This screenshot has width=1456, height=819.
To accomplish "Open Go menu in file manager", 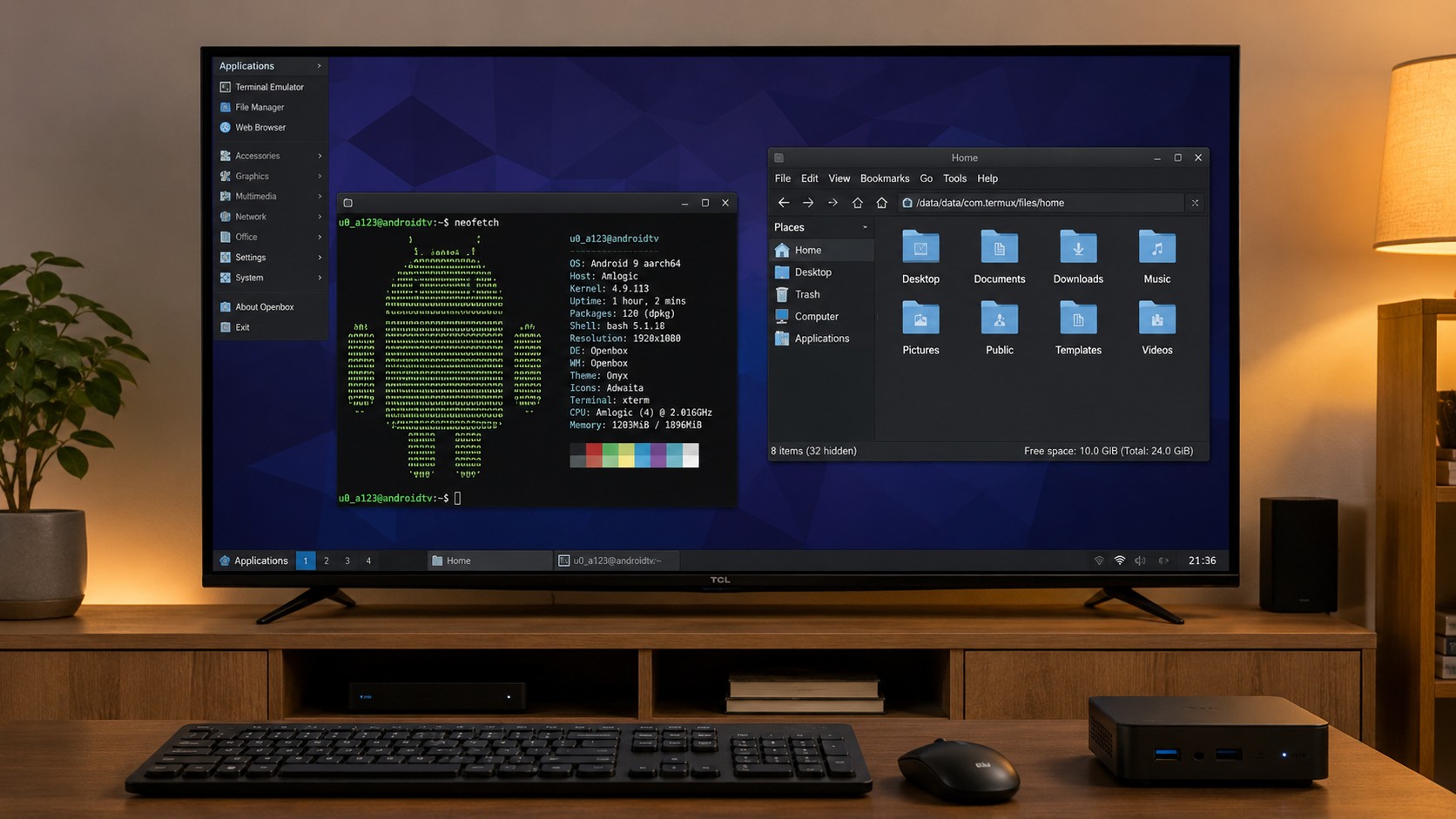I will point(927,178).
